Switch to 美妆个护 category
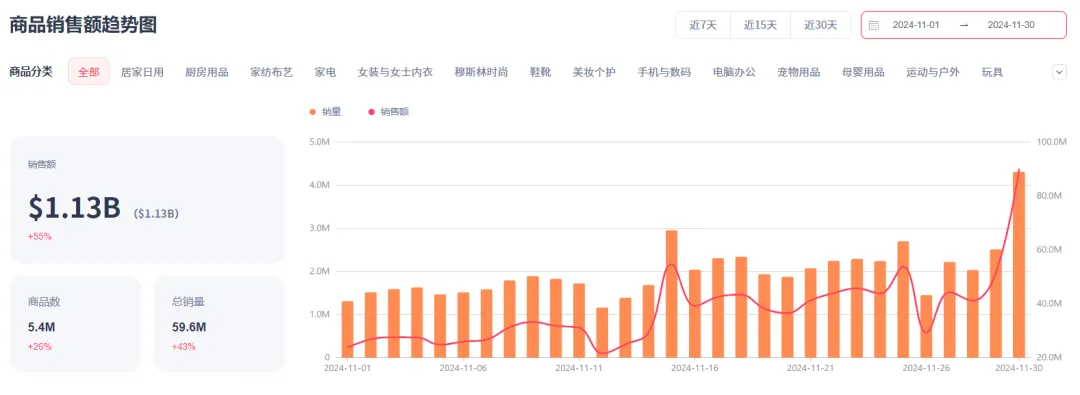 pyautogui.click(x=594, y=72)
